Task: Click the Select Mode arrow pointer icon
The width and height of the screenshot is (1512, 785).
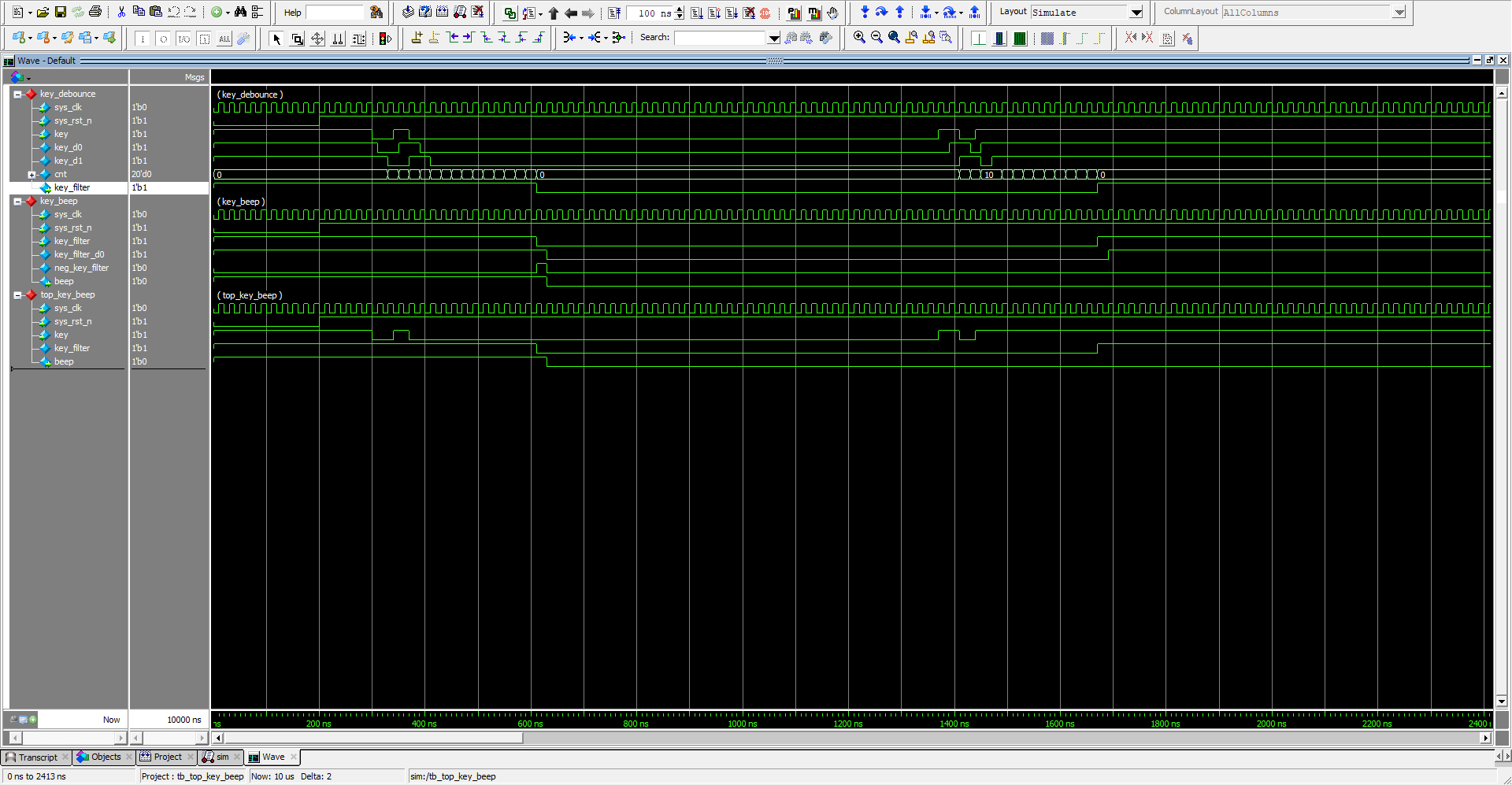Action: 276,39
